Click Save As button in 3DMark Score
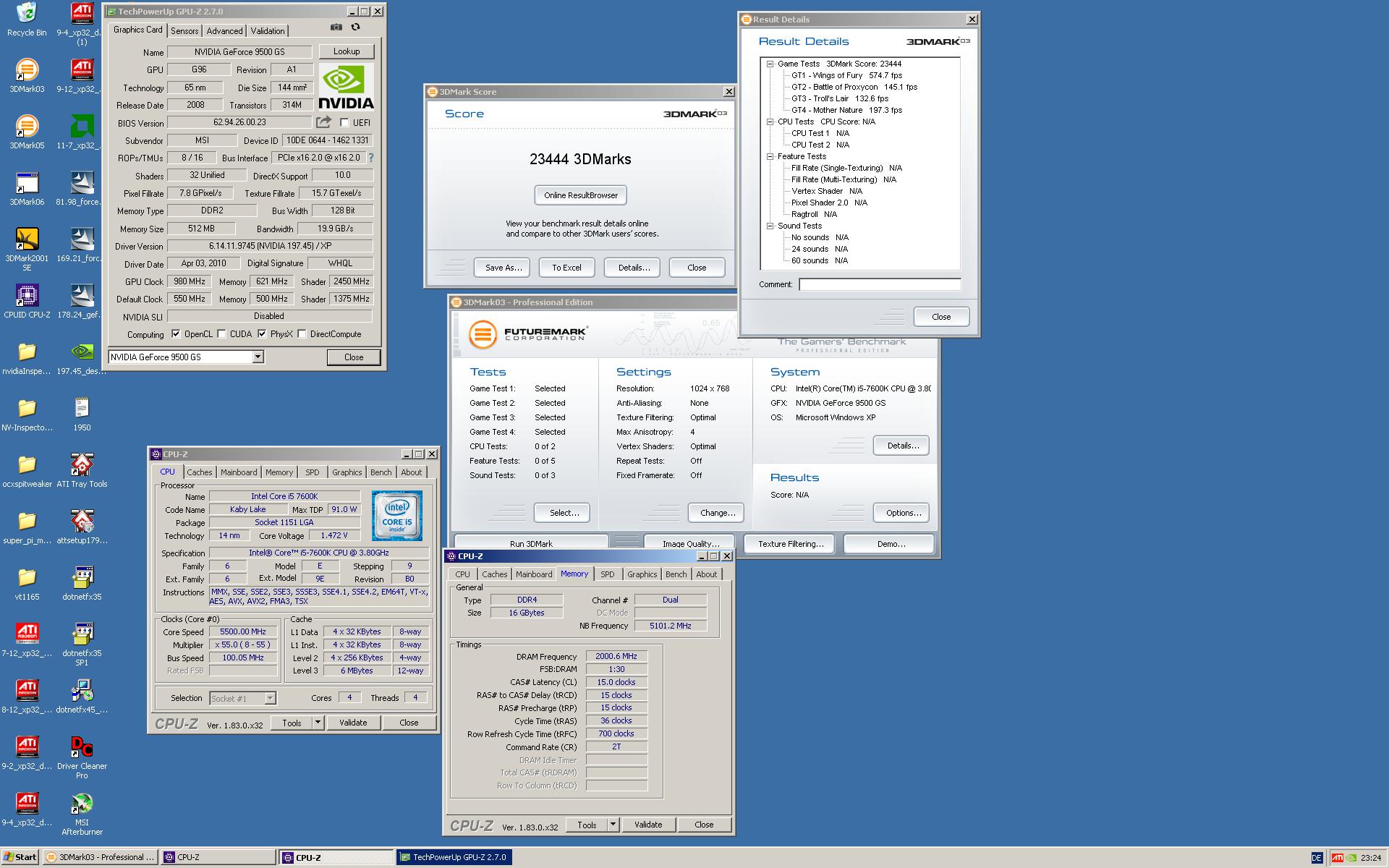The width and height of the screenshot is (1389, 868). pos(503,268)
